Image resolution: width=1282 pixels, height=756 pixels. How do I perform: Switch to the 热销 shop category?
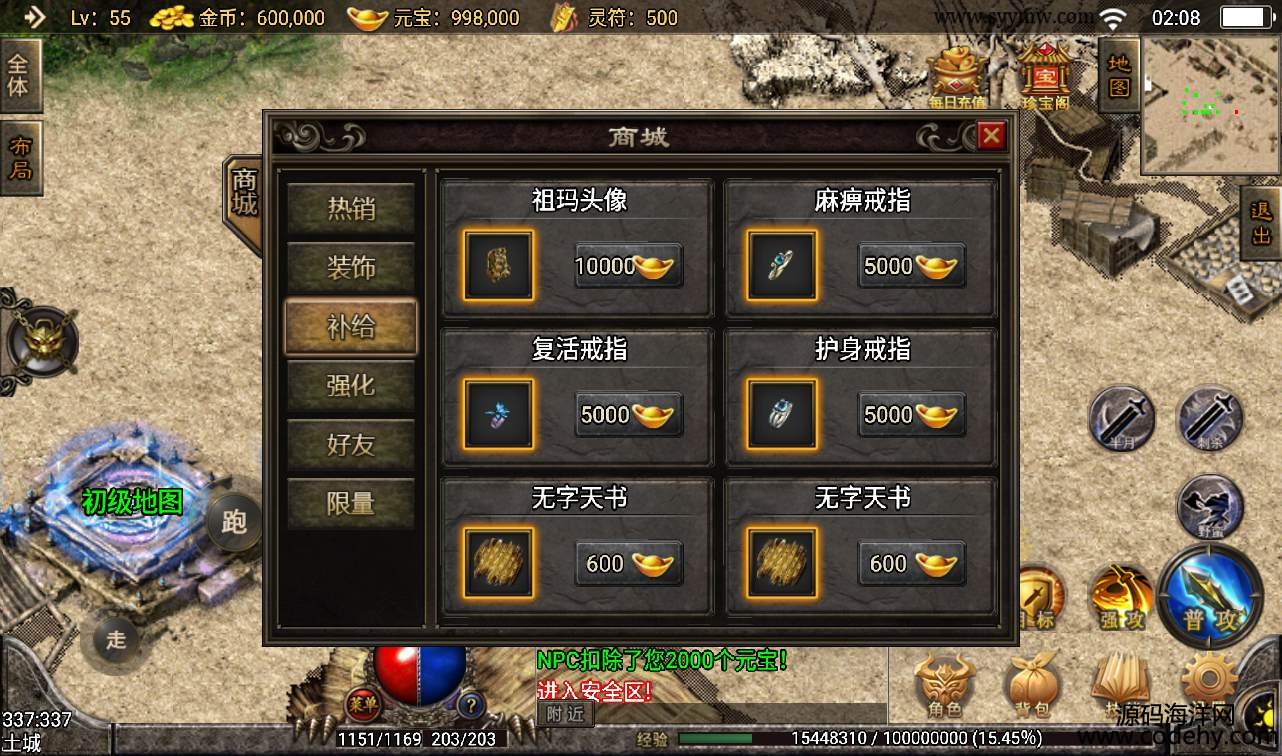(351, 208)
